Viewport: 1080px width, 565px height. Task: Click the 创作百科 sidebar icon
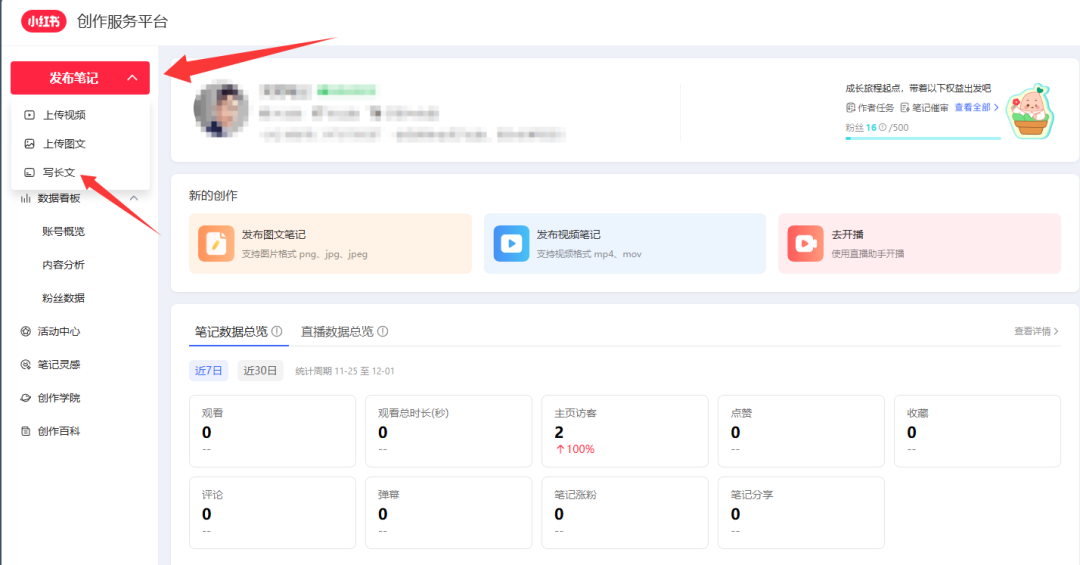[26, 431]
